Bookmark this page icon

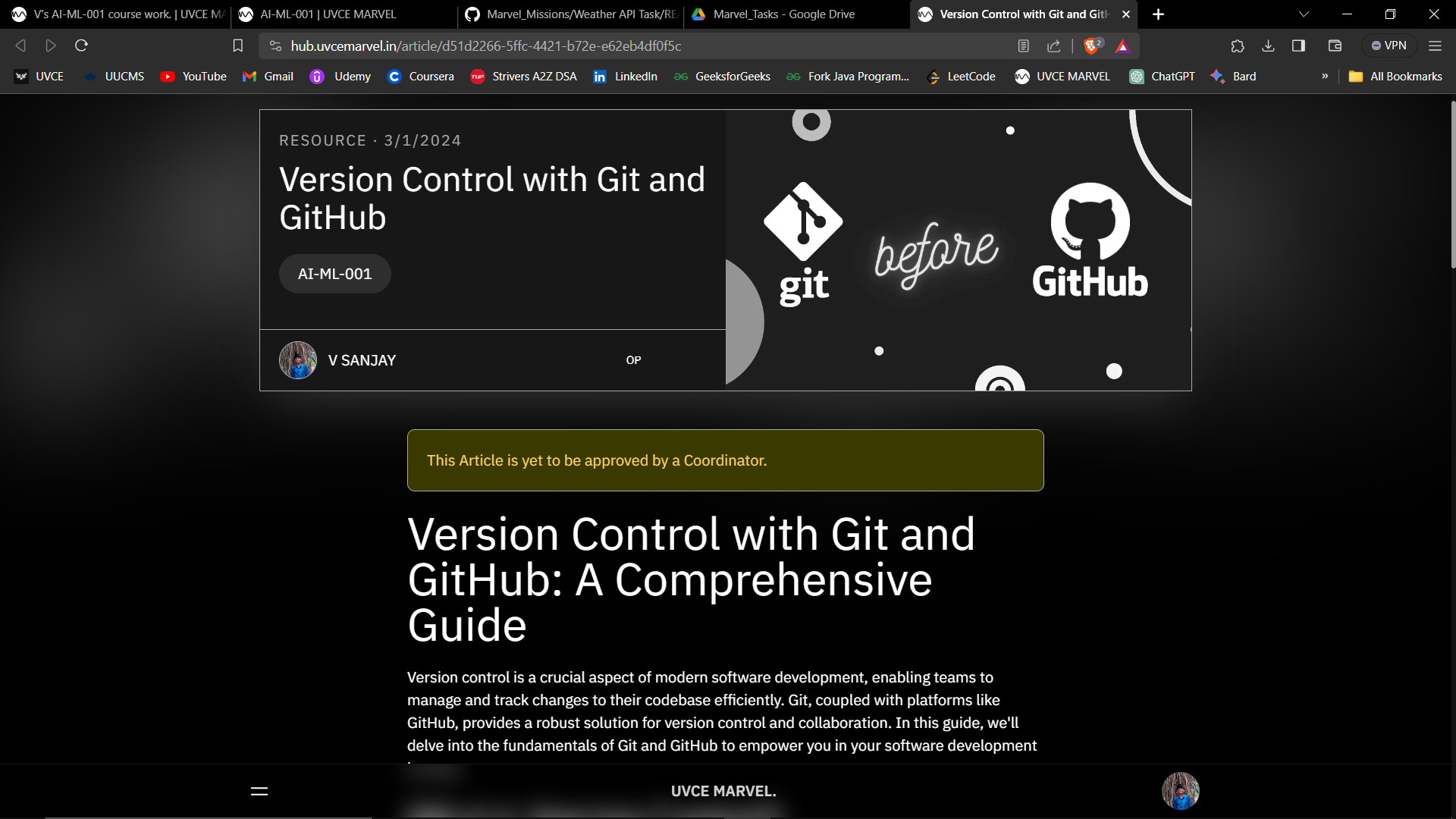237,46
